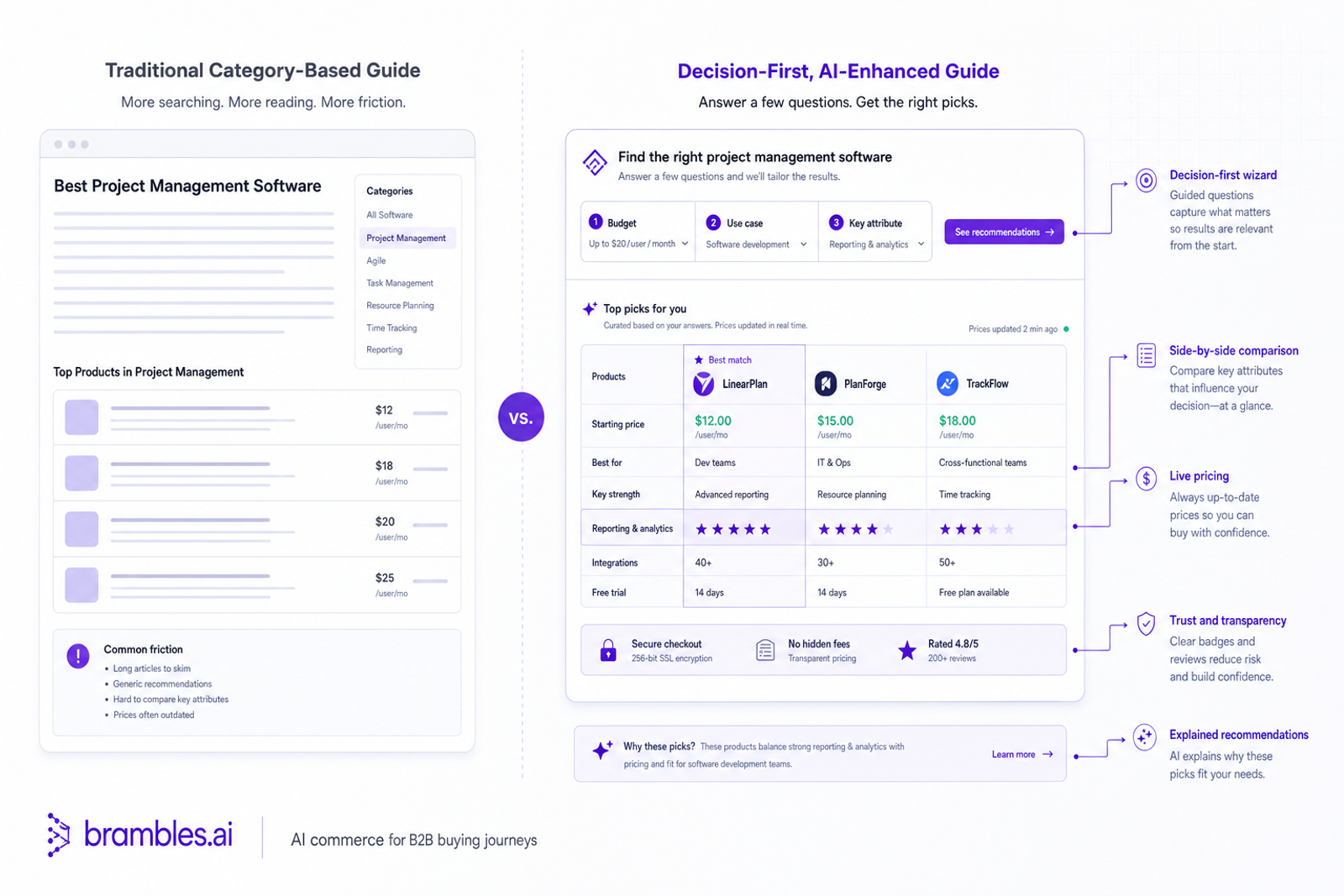Click the No hidden fees document icon
Image resolution: width=1344 pixels, height=896 pixels.
click(x=765, y=650)
